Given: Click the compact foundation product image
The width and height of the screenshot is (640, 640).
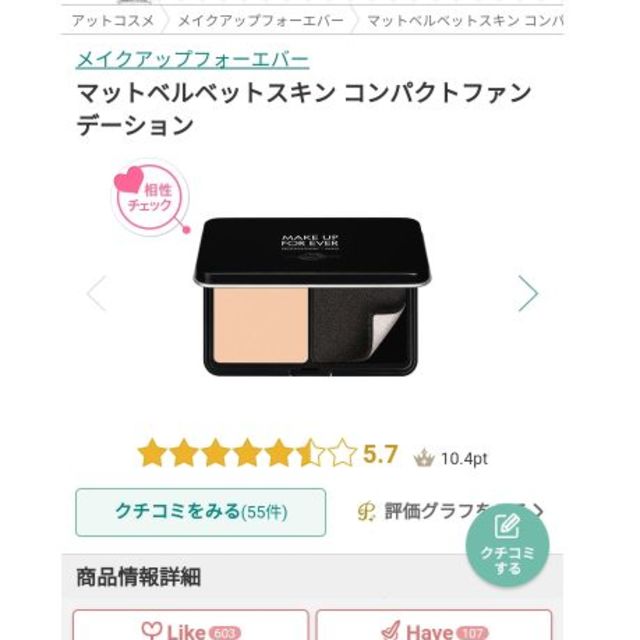Looking at the screenshot, I should 312,296.
